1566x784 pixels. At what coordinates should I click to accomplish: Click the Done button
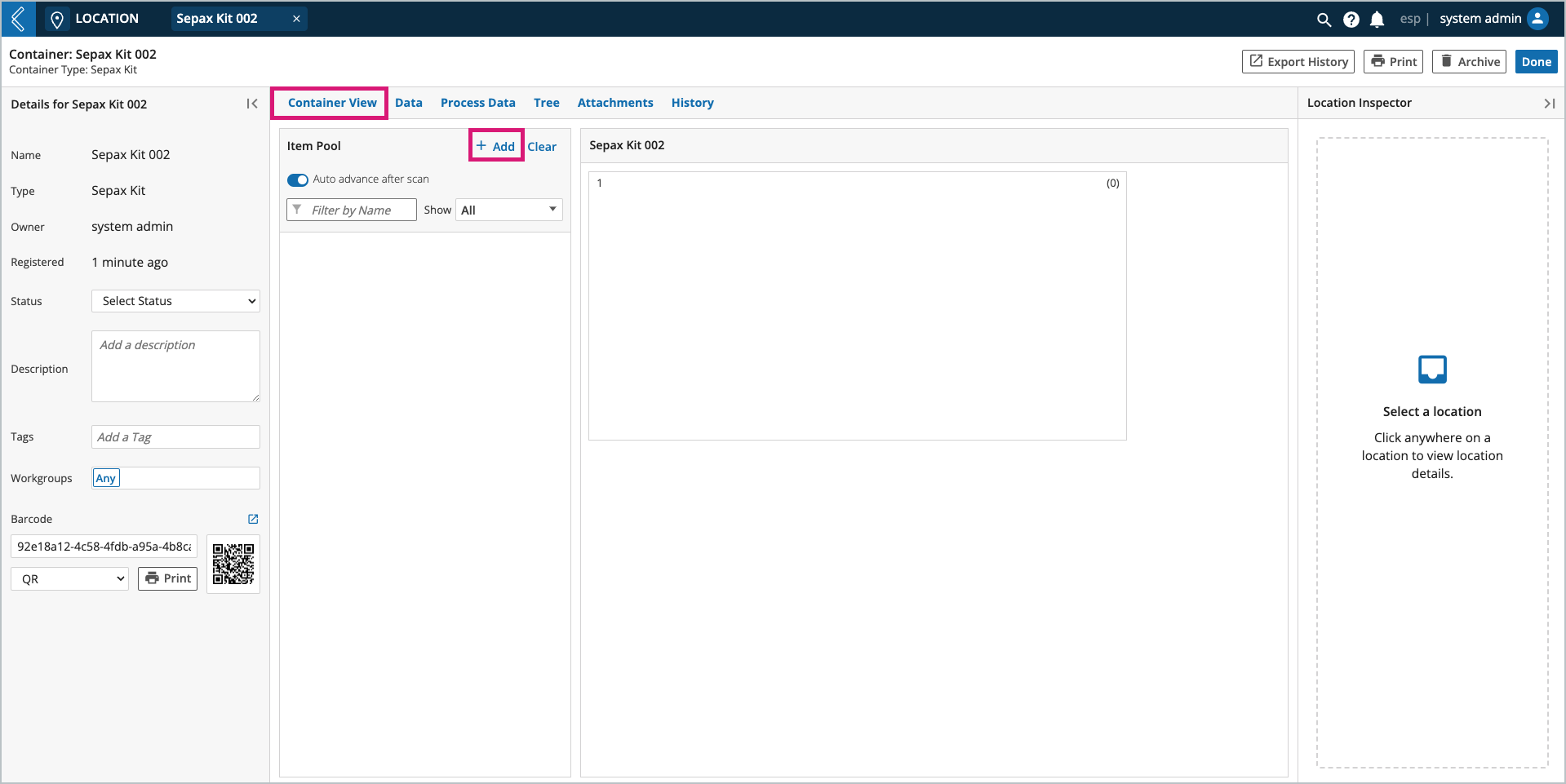click(1536, 62)
